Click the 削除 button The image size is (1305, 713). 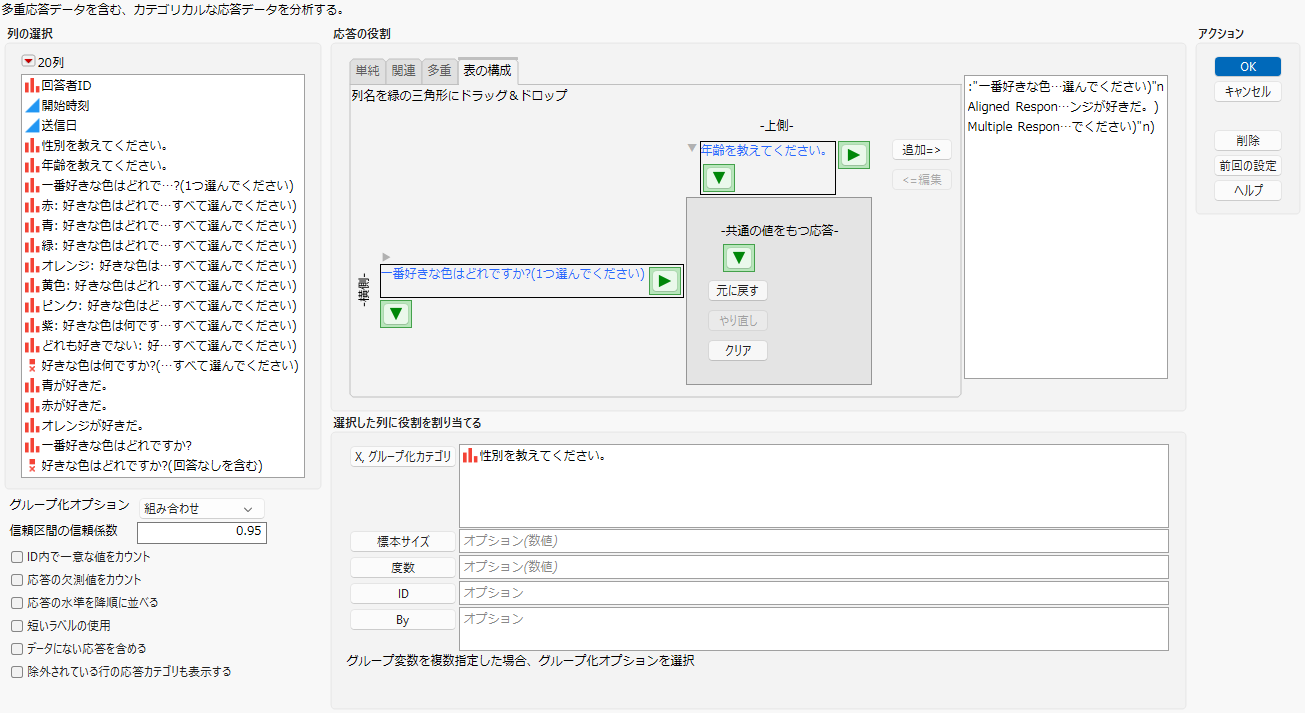coord(1248,141)
